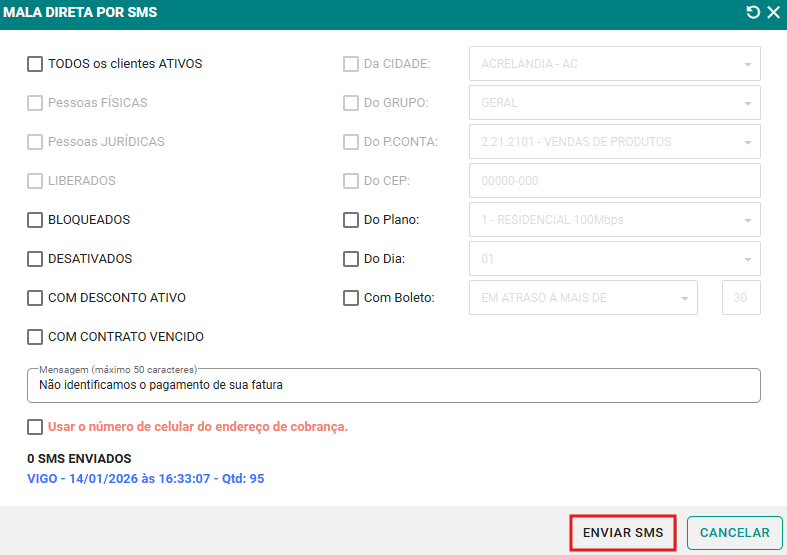Toggle the Com Boleto checkbox

coord(351,298)
